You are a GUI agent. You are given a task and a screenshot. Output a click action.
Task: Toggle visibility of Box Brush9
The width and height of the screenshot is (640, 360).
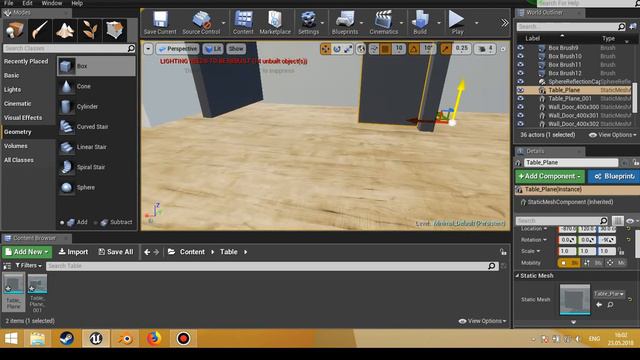(x=520, y=48)
